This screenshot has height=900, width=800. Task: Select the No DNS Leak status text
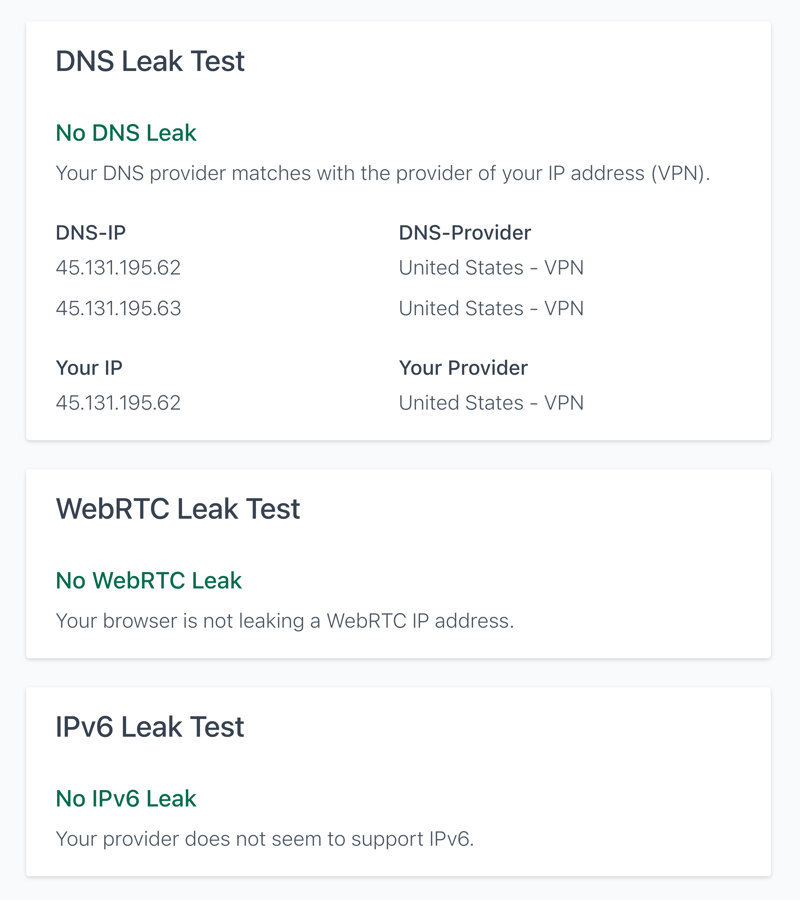[x=126, y=133]
